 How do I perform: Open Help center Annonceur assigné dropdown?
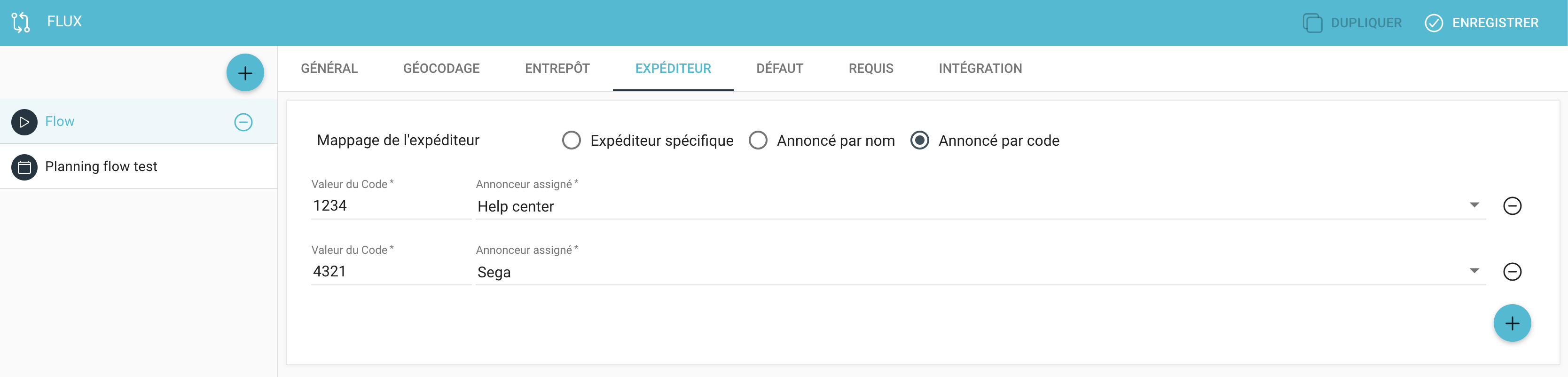click(x=980, y=206)
